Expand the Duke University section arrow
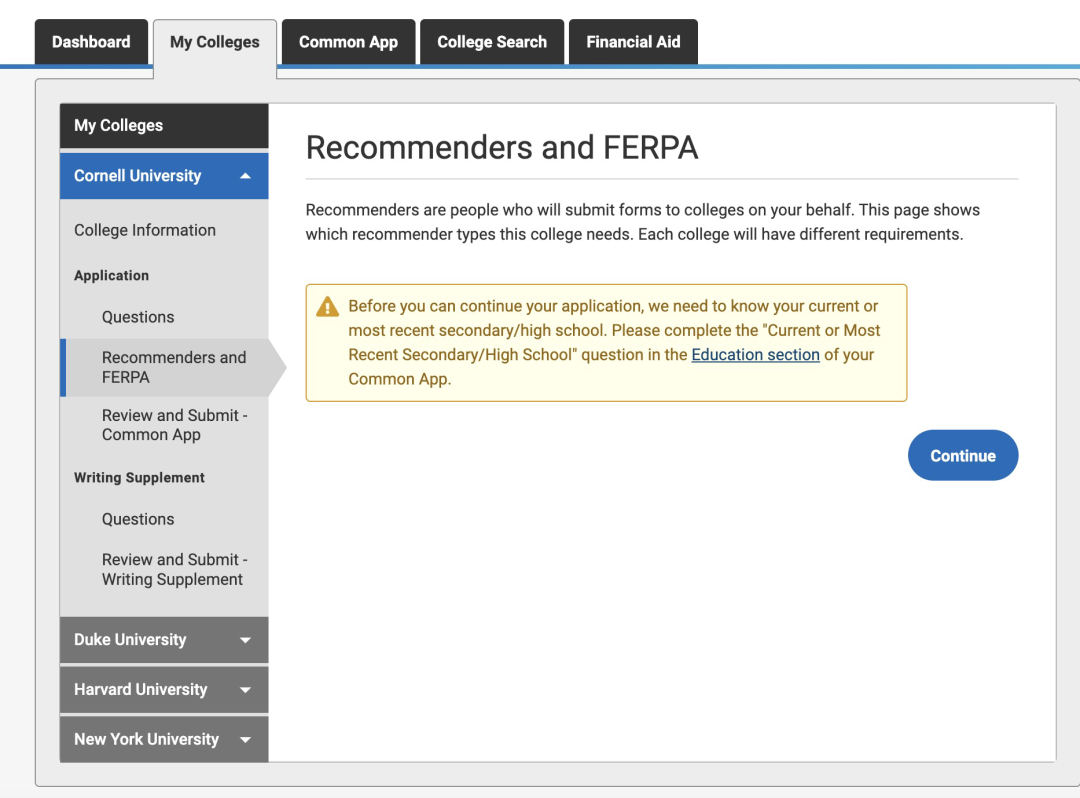This screenshot has width=1080, height=798. [245, 640]
